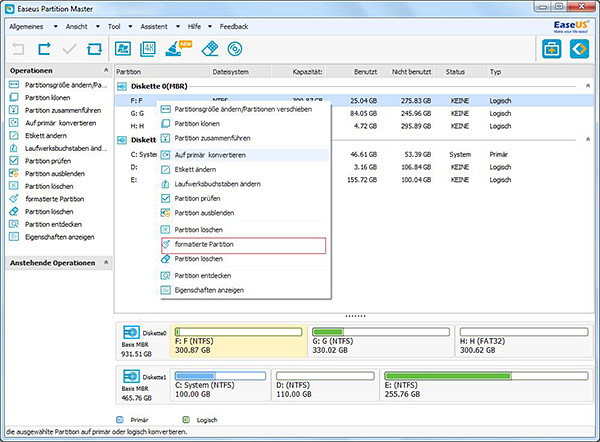
Task: Choose 'Etikett ändern' in context menu
Action: click(244, 170)
